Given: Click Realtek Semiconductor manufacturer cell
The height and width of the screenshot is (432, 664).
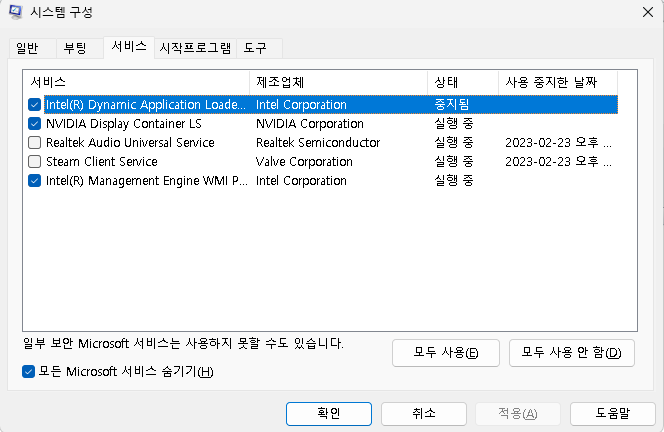Looking at the screenshot, I should [x=318, y=143].
